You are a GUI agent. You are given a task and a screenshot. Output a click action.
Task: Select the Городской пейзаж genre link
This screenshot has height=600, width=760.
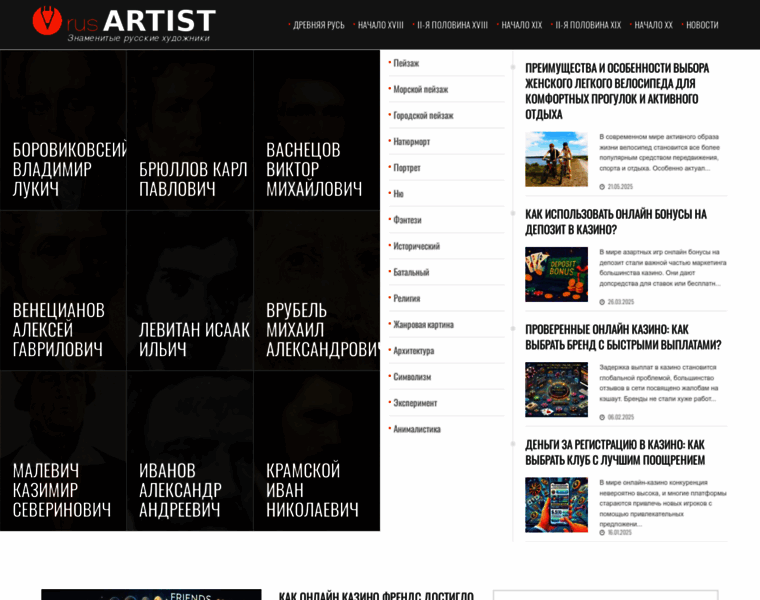[x=423, y=116]
